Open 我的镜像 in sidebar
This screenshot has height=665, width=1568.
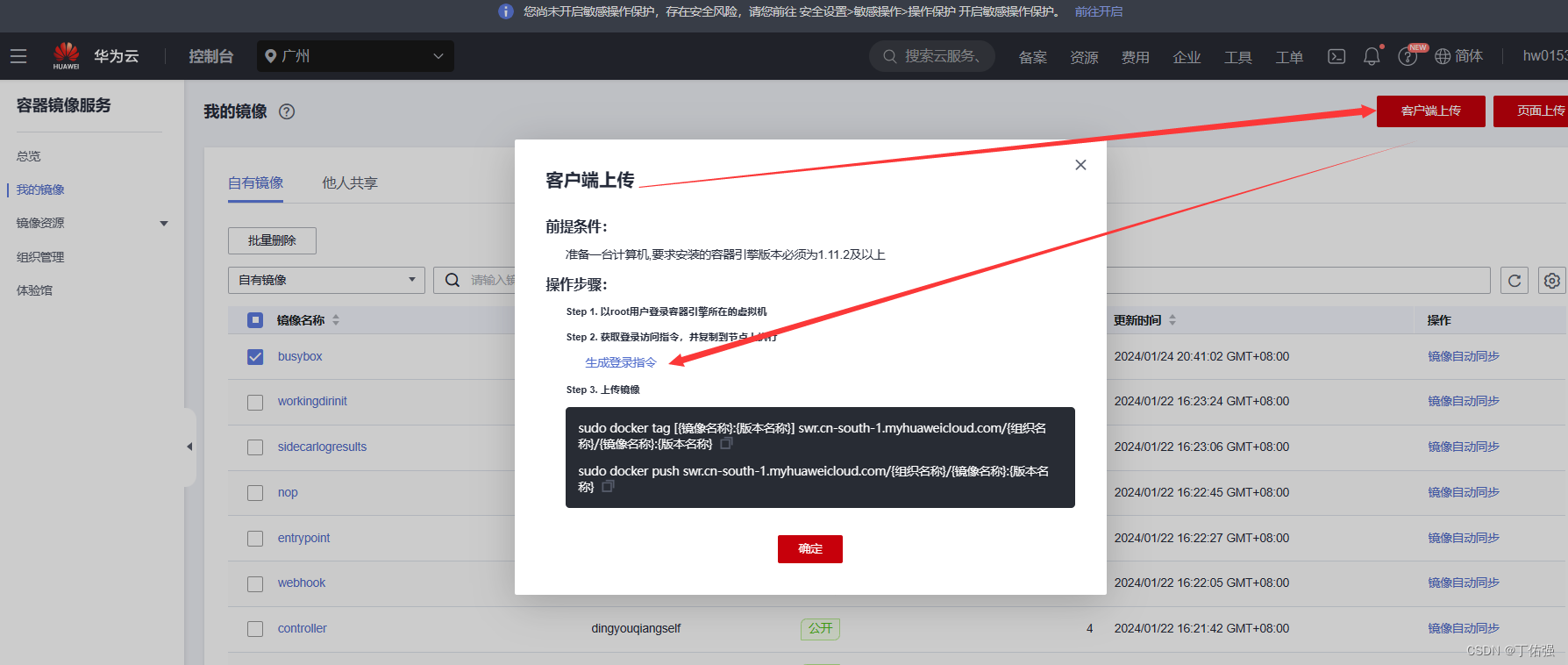coord(40,189)
